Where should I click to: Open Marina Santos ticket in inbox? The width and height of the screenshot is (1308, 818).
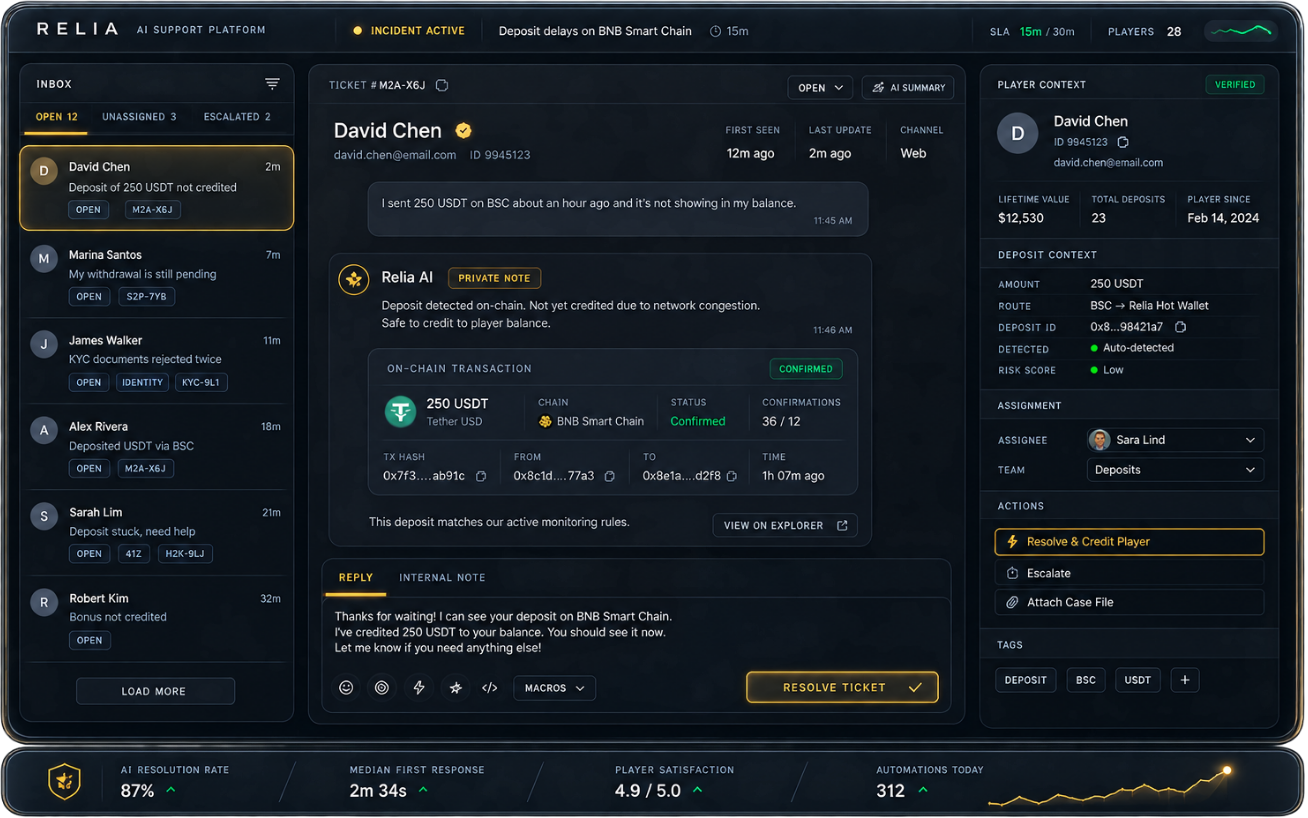click(157, 275)
